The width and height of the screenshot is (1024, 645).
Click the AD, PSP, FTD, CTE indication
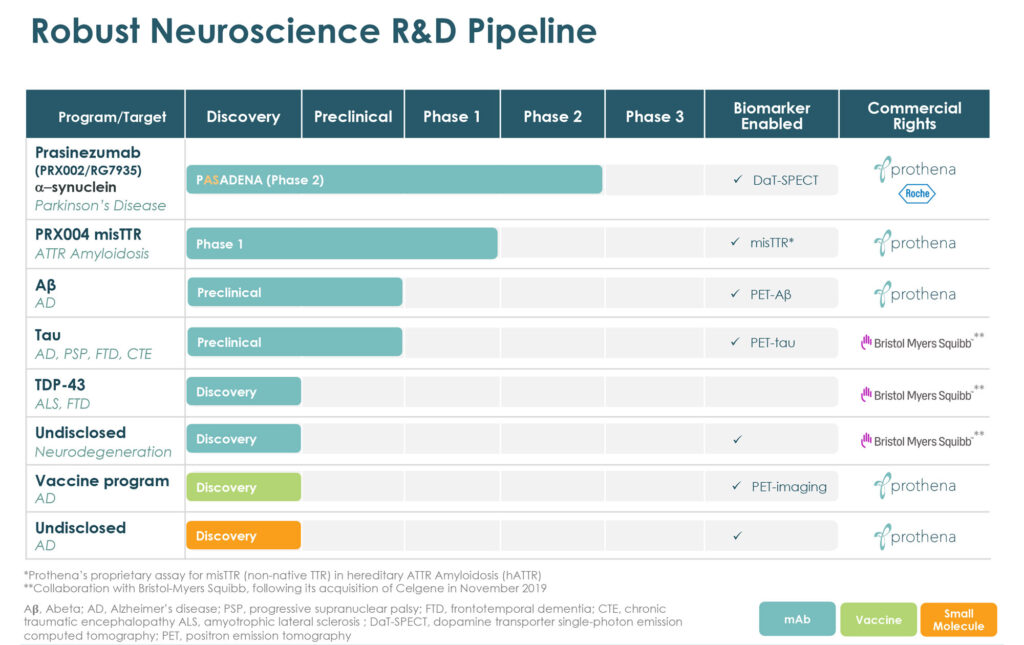(93, 354)
